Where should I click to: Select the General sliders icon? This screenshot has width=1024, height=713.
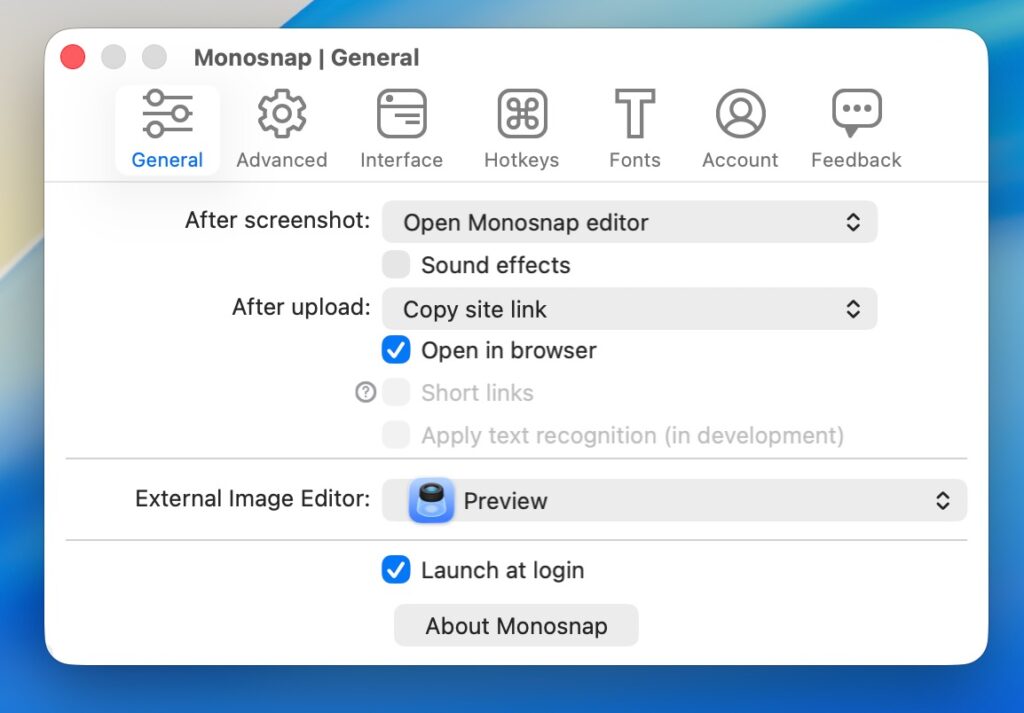(x=167, y=114)
